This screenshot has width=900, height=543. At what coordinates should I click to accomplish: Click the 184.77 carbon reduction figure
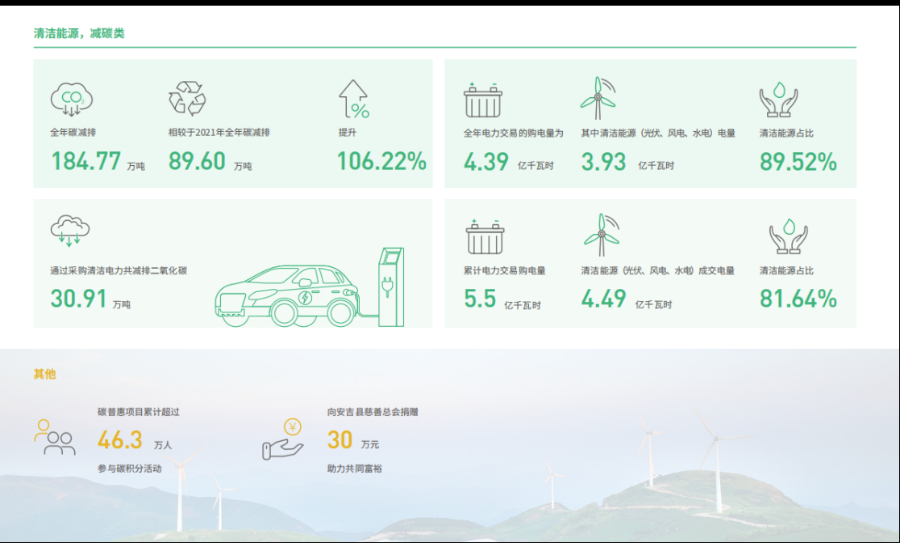pos(85,161)
